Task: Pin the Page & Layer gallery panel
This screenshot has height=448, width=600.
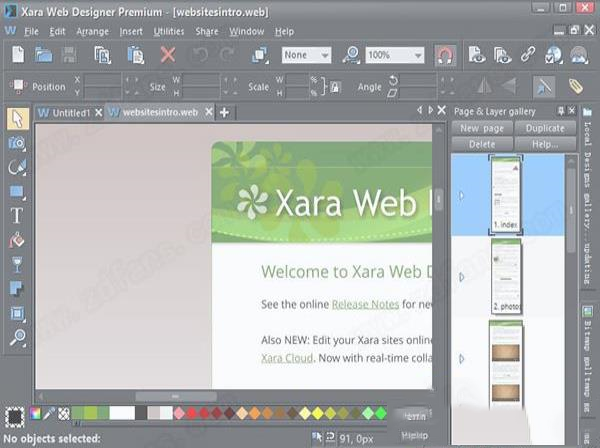Action: tap(561, 111)
